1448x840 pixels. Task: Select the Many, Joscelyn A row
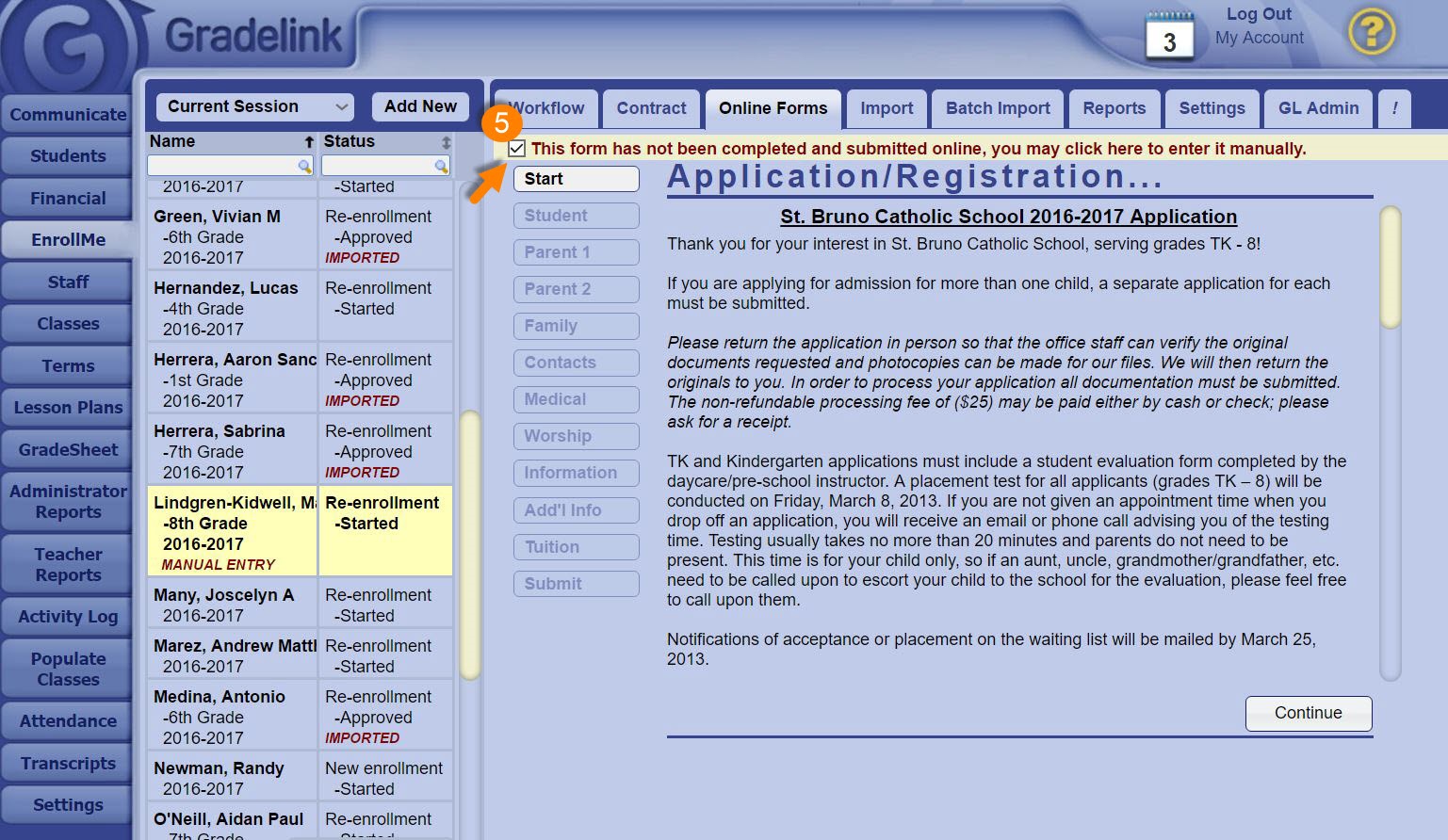click(x=300, y=604)
